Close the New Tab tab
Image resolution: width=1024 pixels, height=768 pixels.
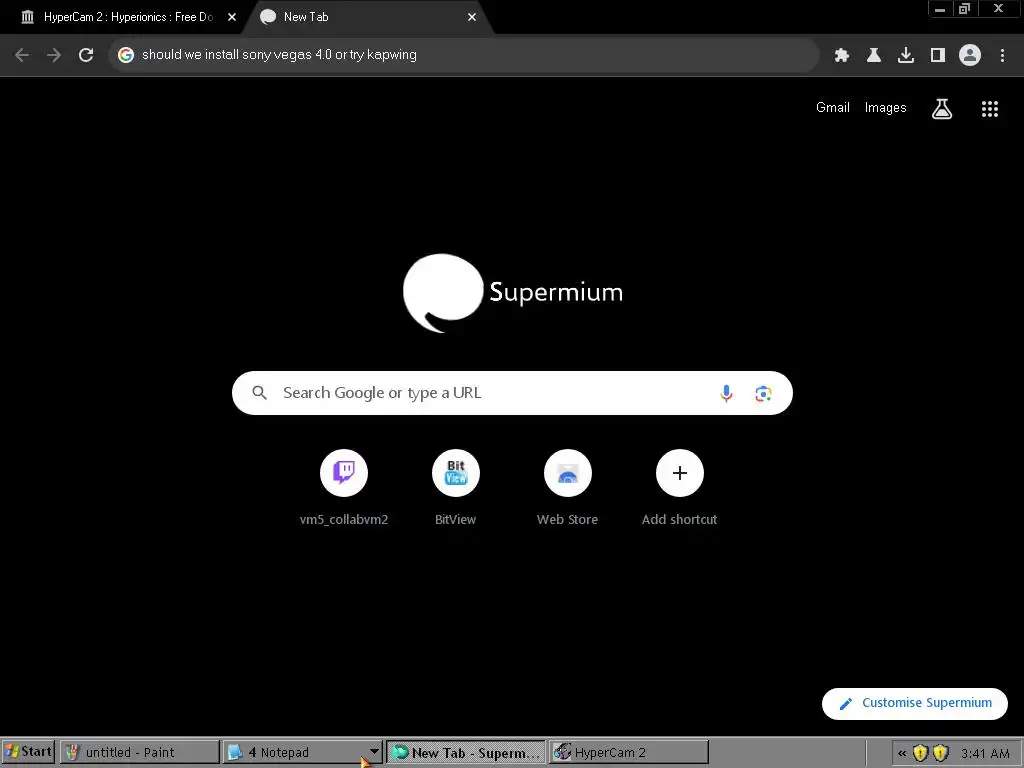(x=472, y=17)
